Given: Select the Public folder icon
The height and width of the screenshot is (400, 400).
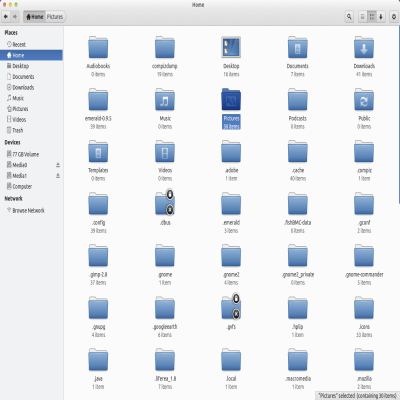Looking at the screenshot, I should click(x=364, y=99).
